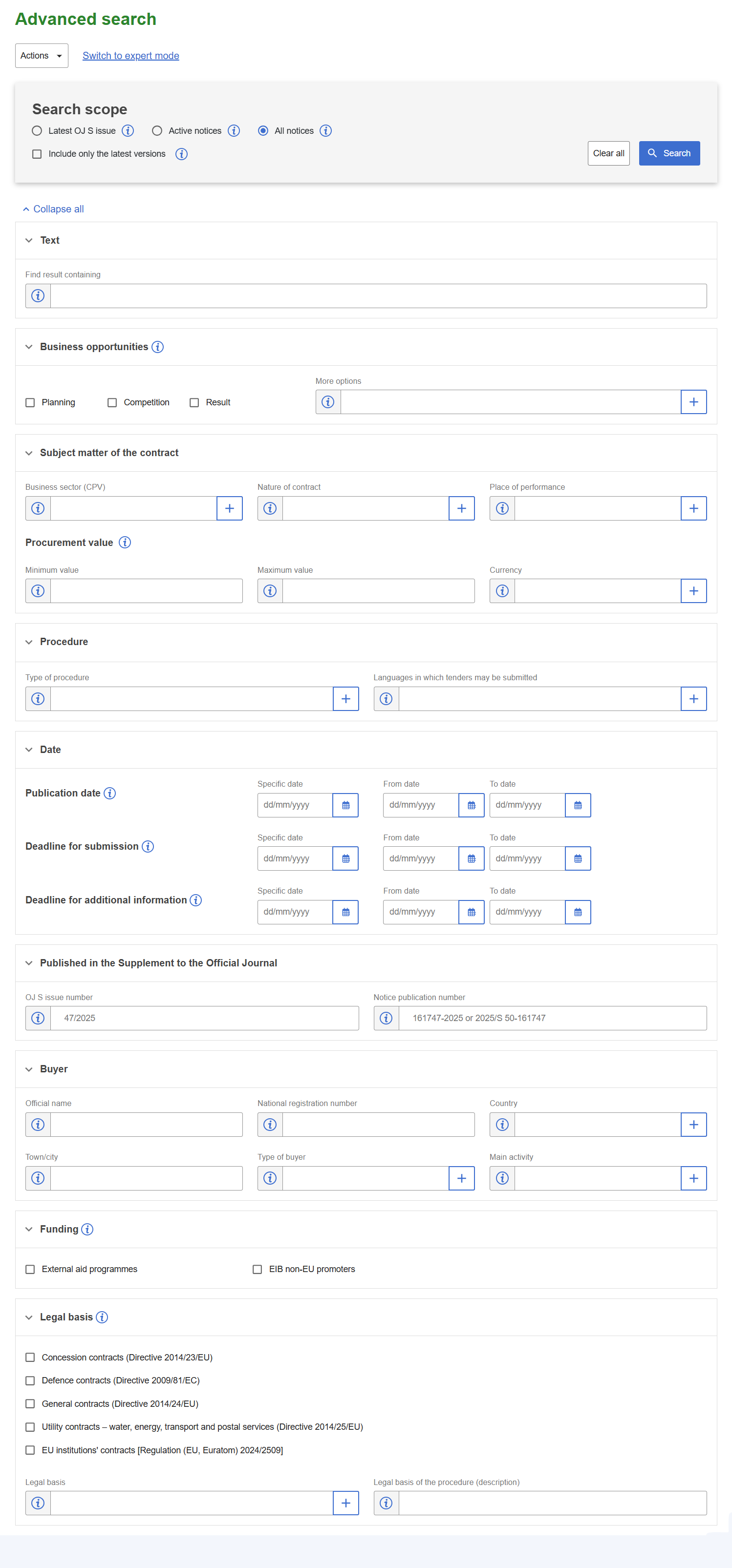Click the Find result containing text field
This screenshot has width=732, height=1568.
coord(378,296)
